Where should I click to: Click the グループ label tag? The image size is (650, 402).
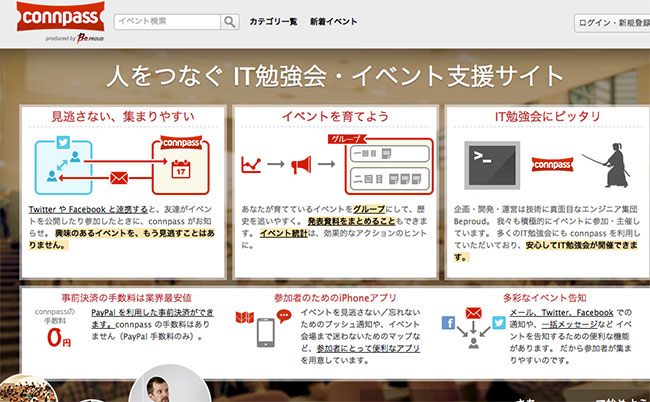[347, 139]
